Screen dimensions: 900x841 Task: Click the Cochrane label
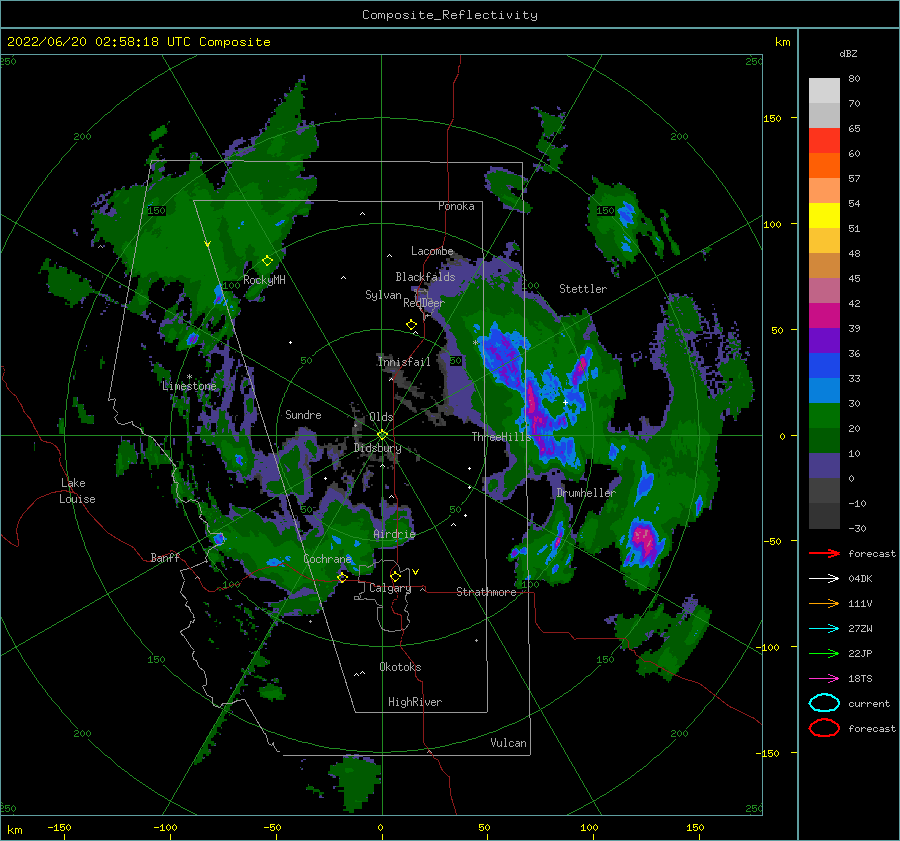click(327, 559)
